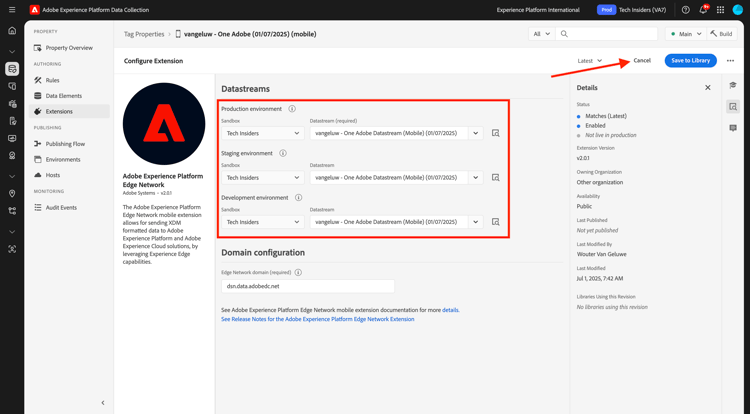Select Data Elements in the sidebar
Screen dimensions: 750x414
[64, 96]
